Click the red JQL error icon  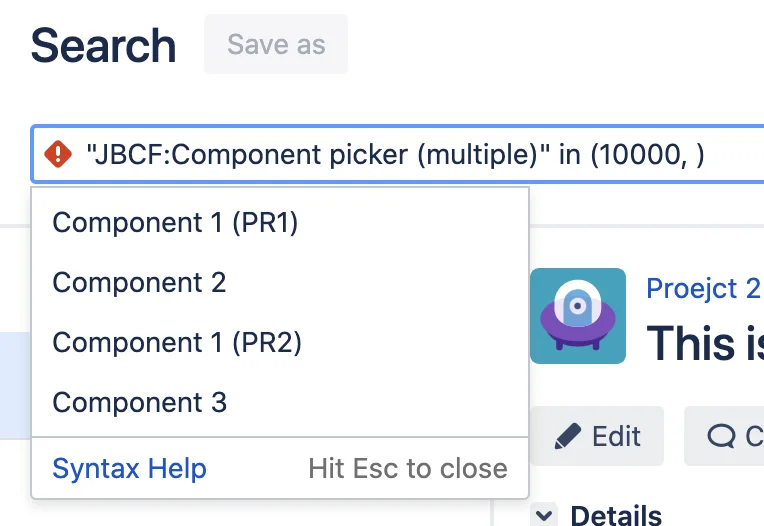tap(58, 154)
